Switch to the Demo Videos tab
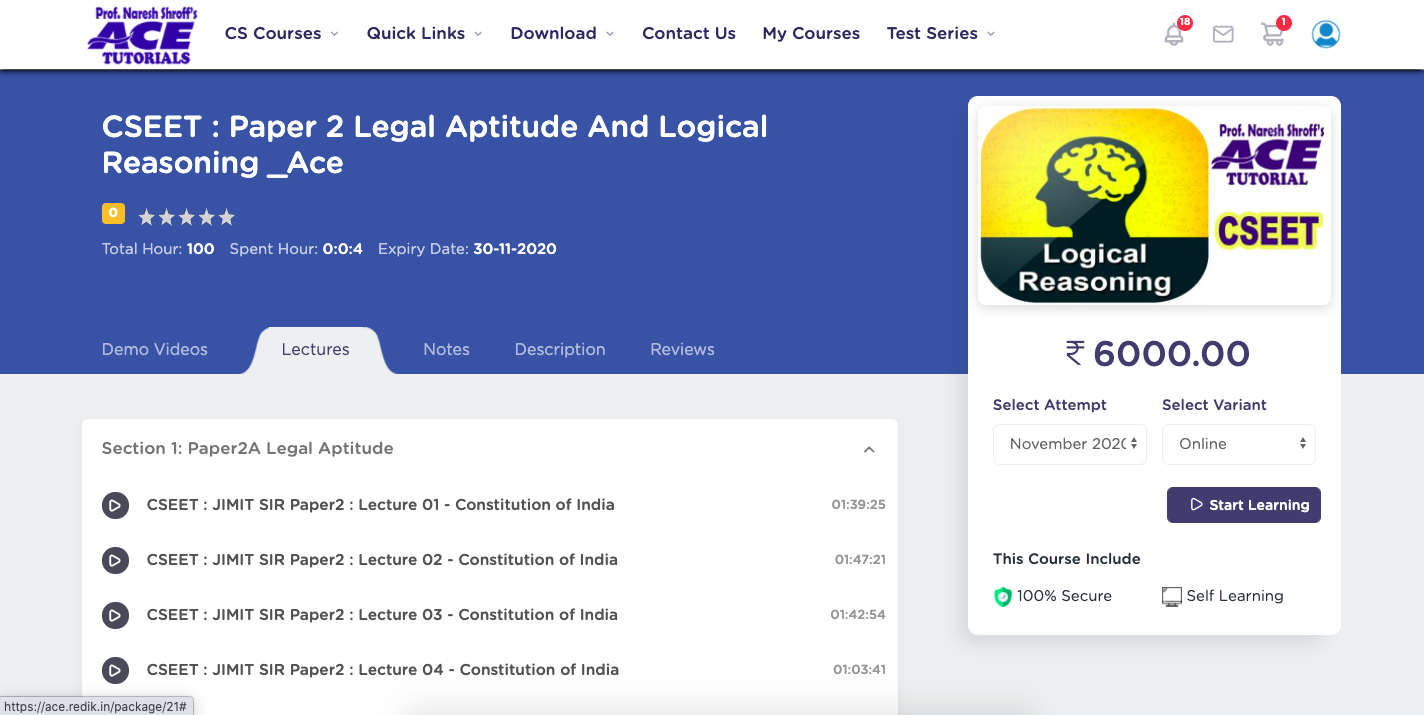The image size is (1424, 715). coord(155,349)
